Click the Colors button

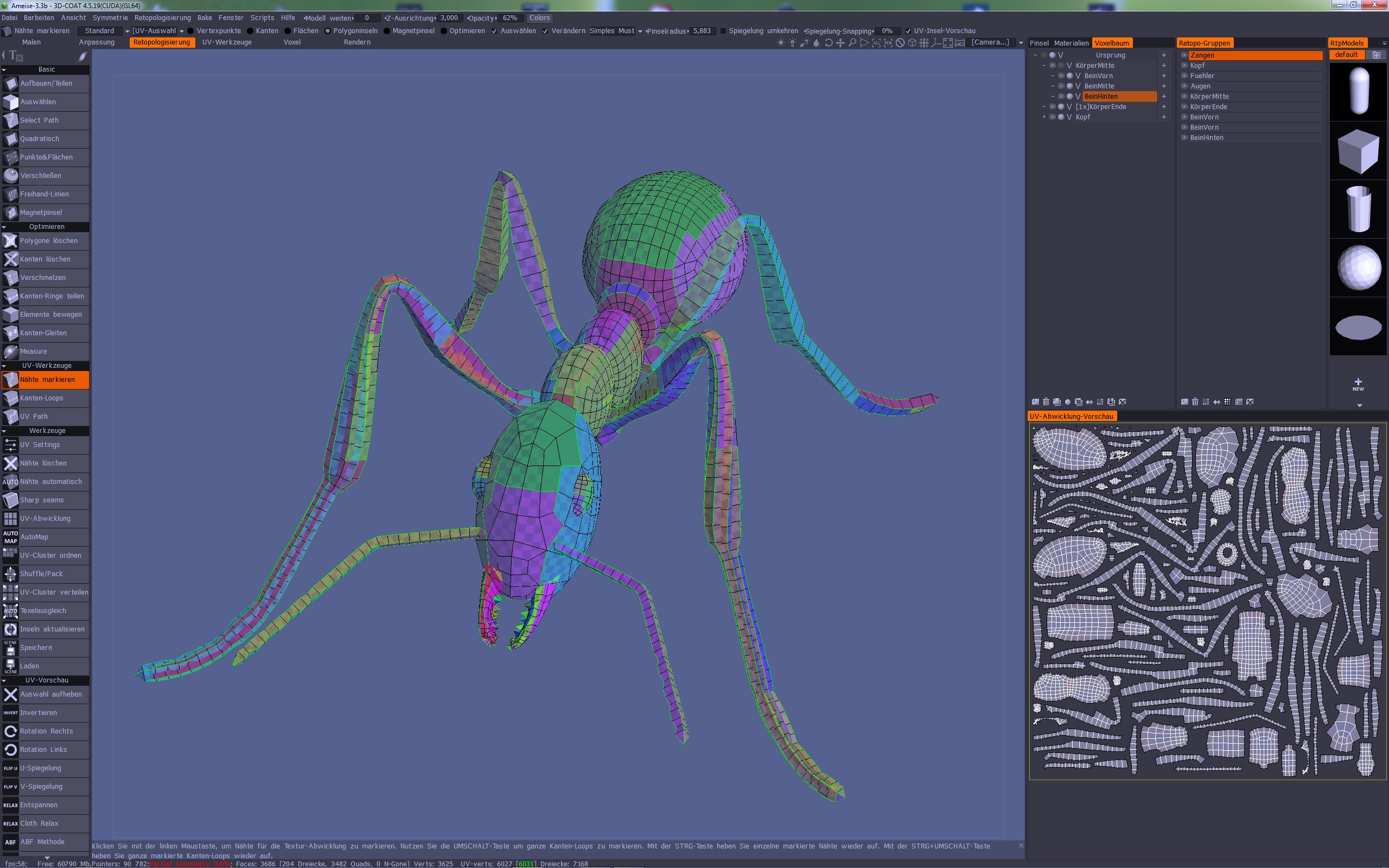click(x=539, y=18)
